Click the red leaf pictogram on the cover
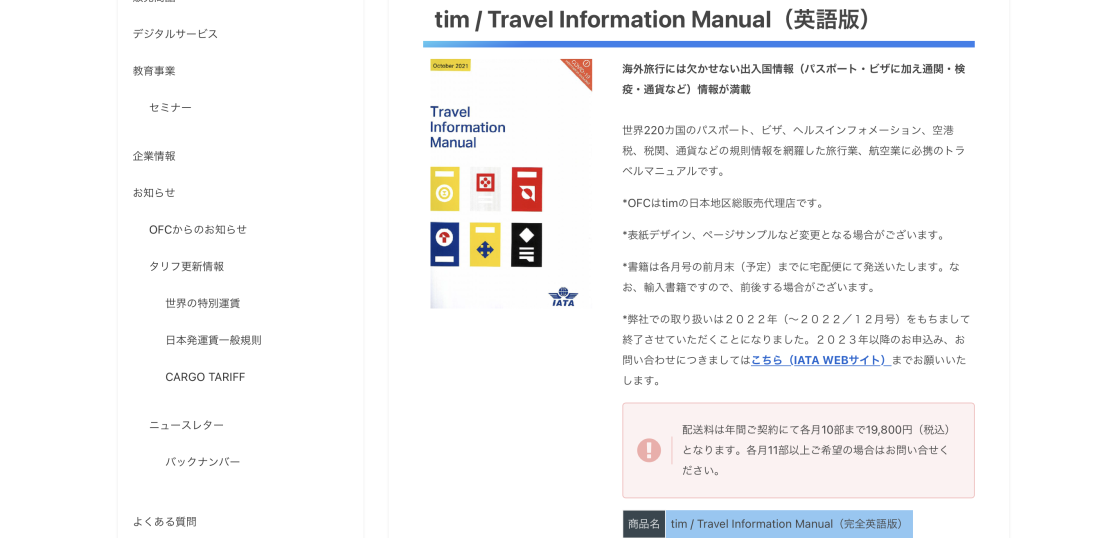Viewport: 1118px width, 538px height. (526, 189)
